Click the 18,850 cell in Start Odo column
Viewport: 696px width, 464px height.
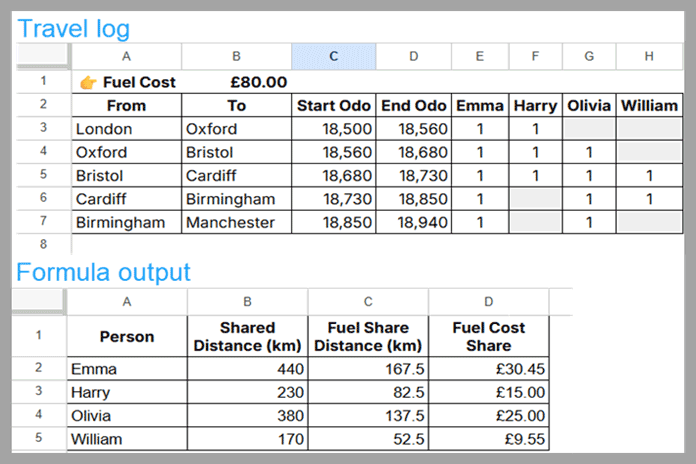pos(334,222)
